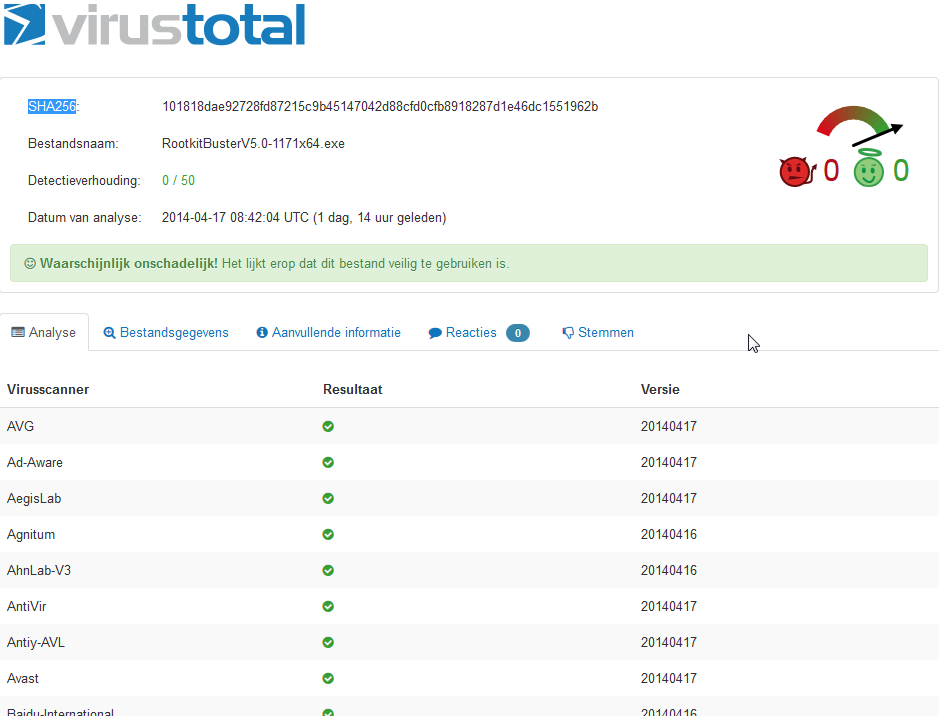Click the Bestandsnaam label

[x=73, y=144]
